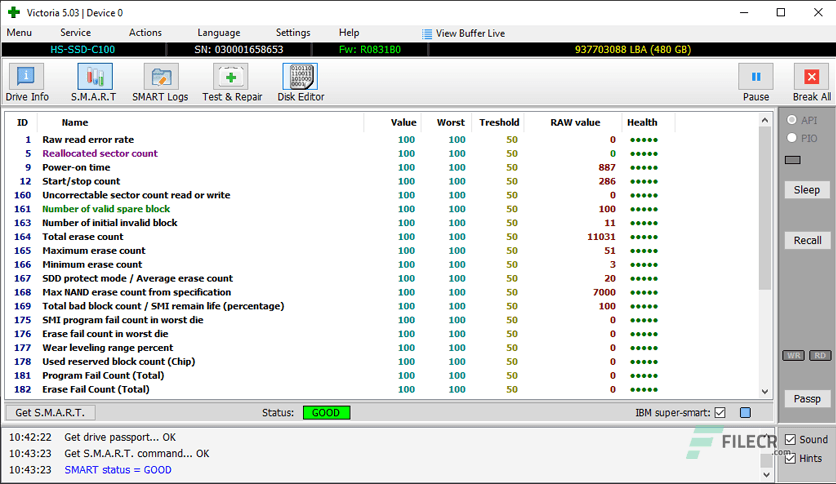Select the PIO radio button
This screenshot has height=484, width=836.
click(x=792, y=138)
